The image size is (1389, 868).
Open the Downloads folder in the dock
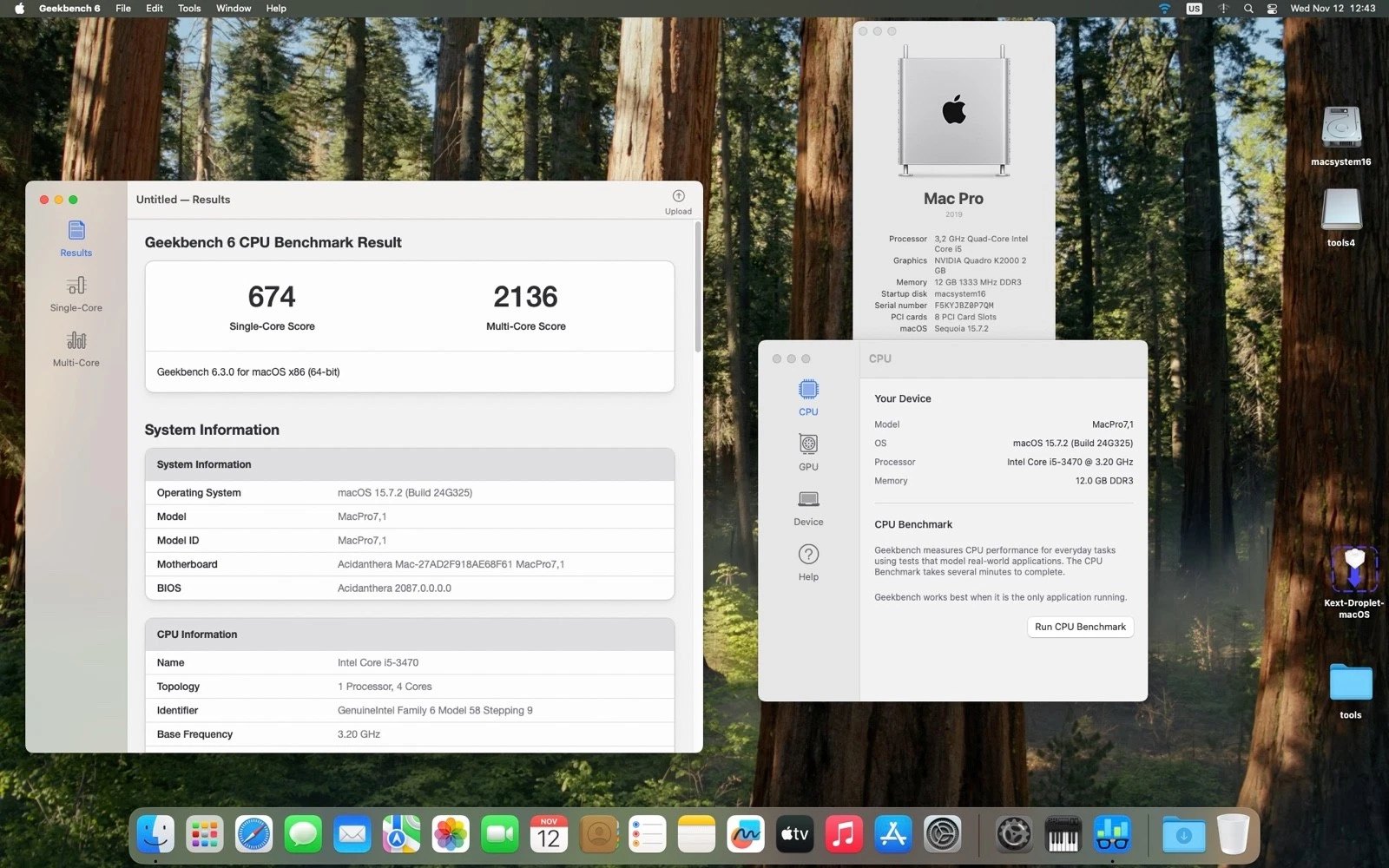coord(1183,835)
